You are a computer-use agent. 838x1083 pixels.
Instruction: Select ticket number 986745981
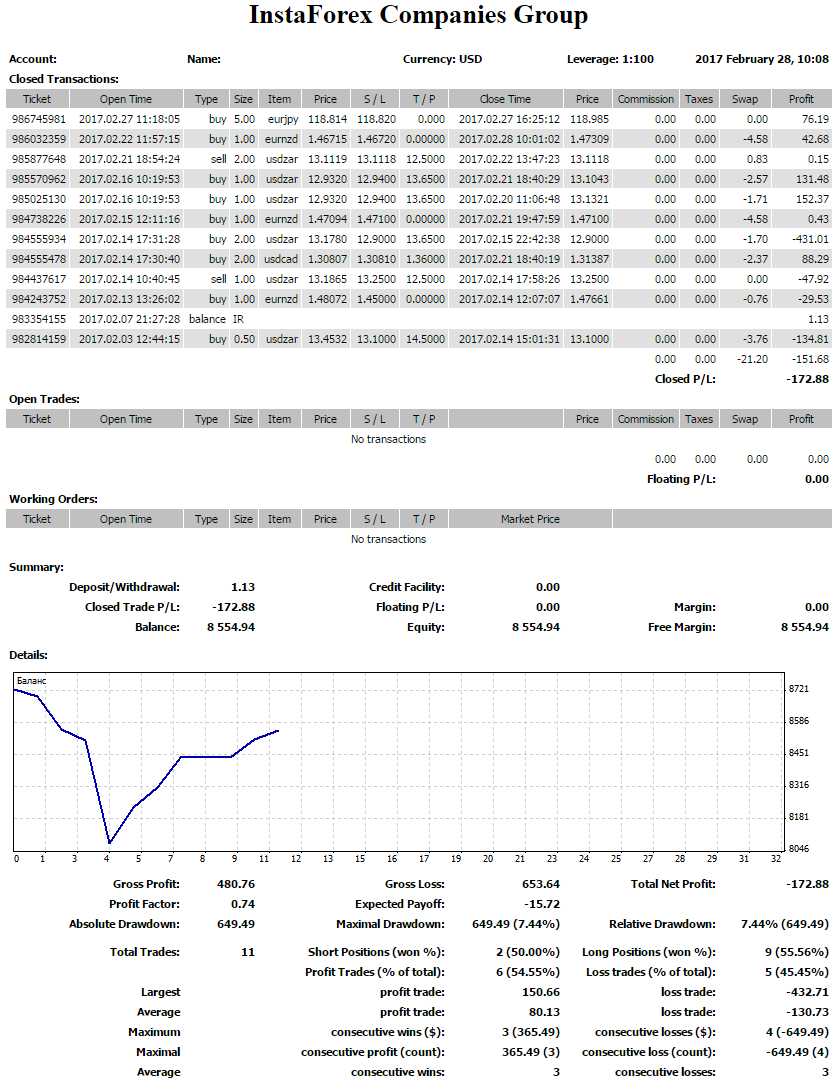pyautogui.click(x=39, y=119)
